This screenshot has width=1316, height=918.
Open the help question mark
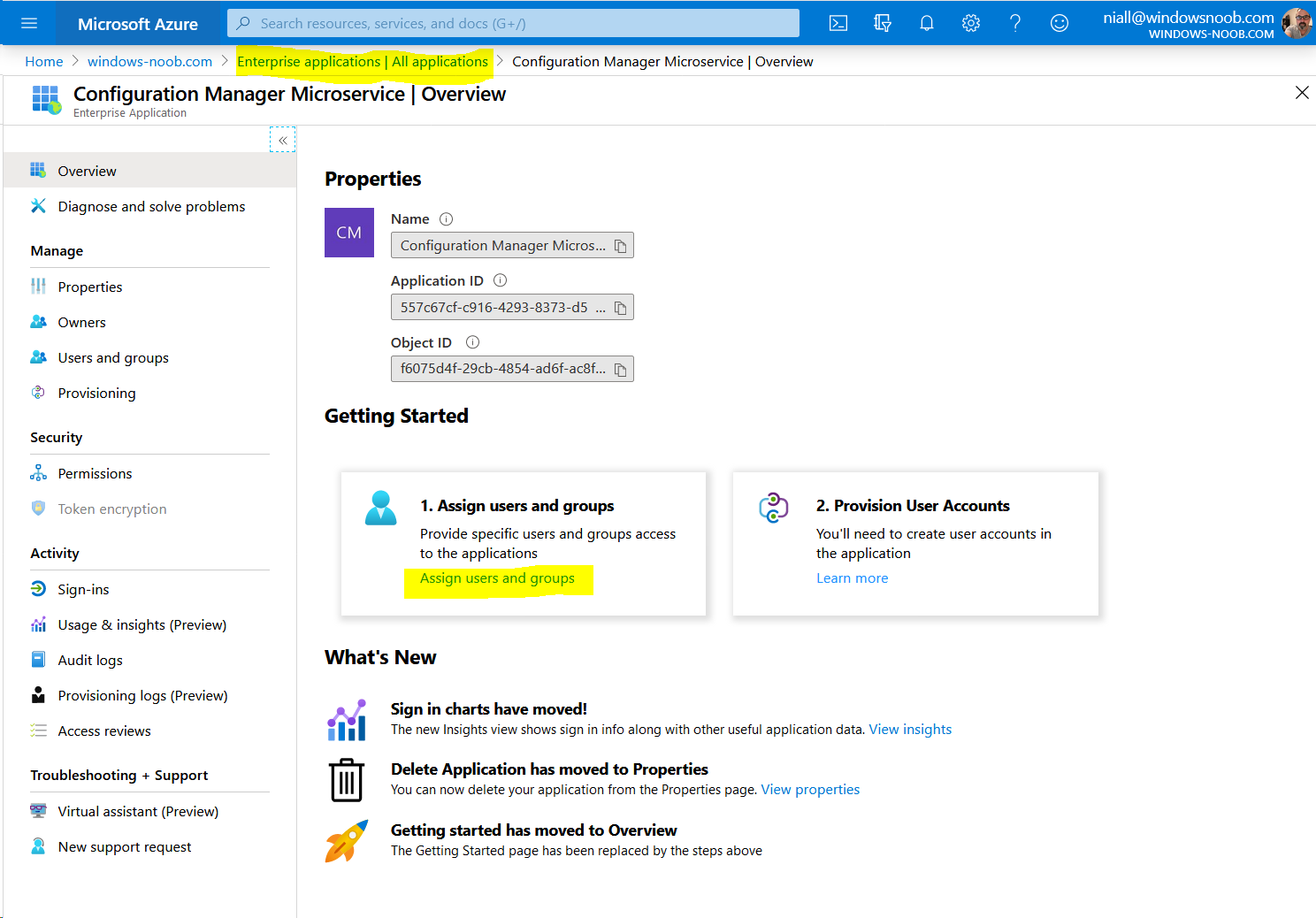[1015, 23]
